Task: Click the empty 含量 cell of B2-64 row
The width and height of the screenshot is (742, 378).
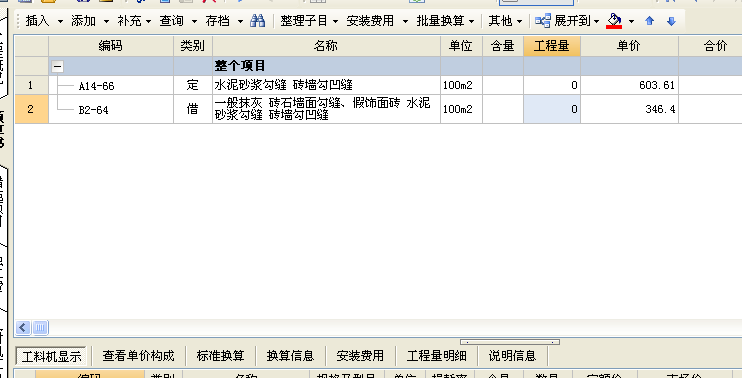Action: click(x=503, y=109)
